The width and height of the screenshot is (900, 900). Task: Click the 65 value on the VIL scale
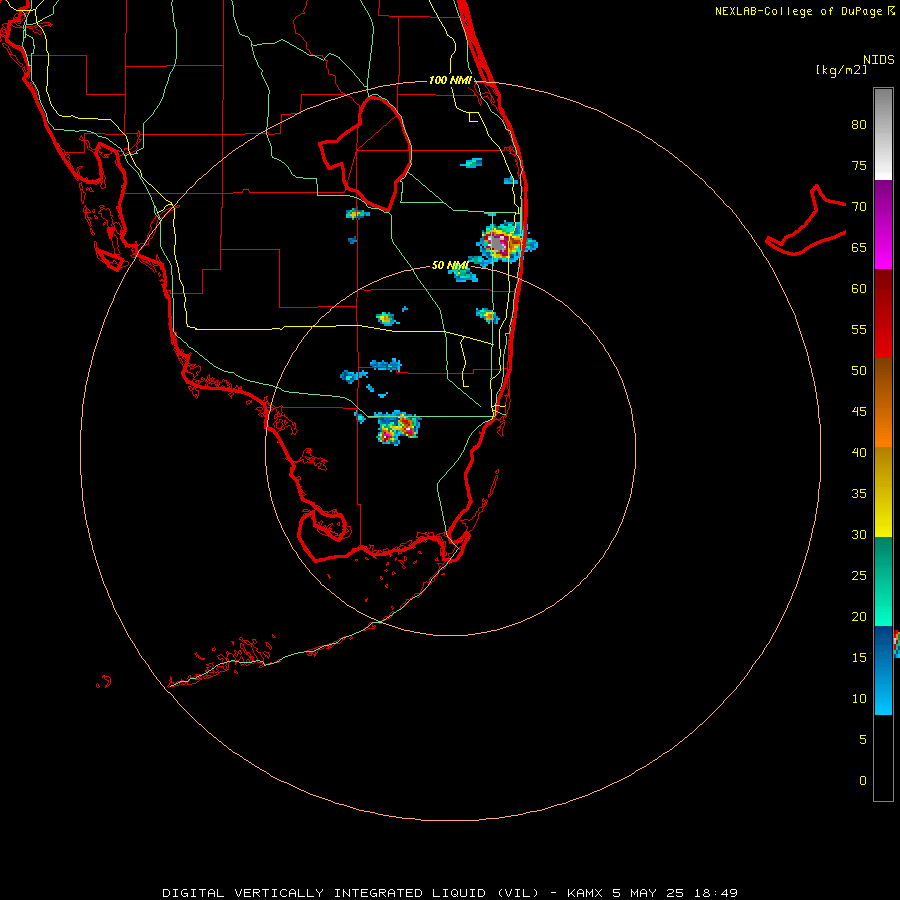(859, 247)
